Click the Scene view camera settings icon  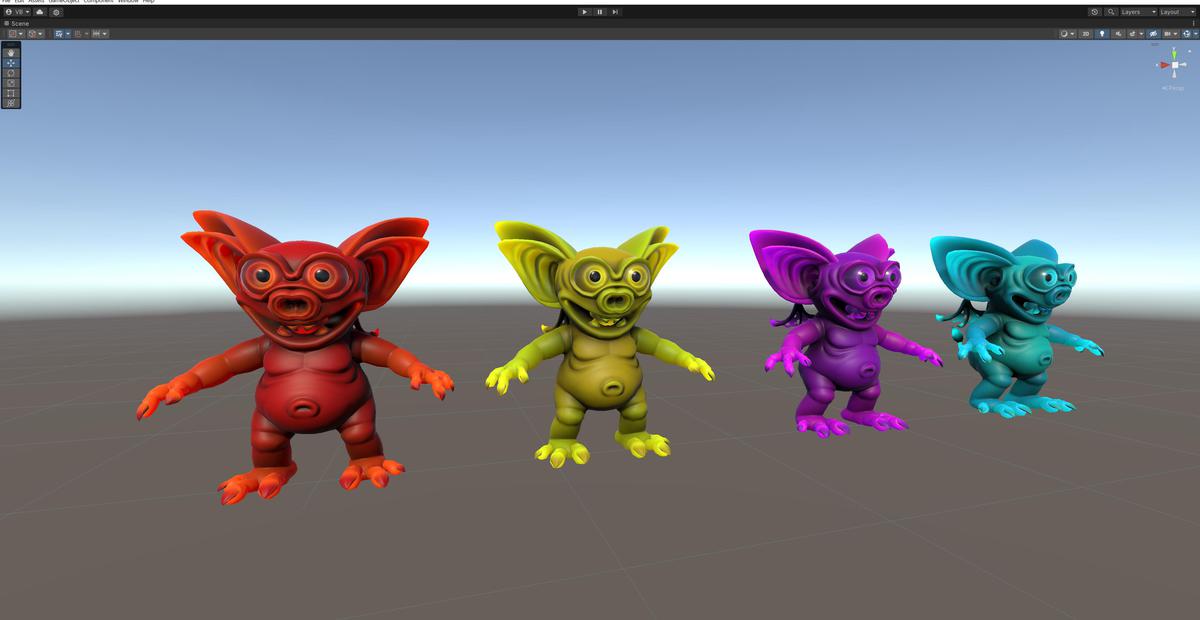click(x=1167, y=34)
